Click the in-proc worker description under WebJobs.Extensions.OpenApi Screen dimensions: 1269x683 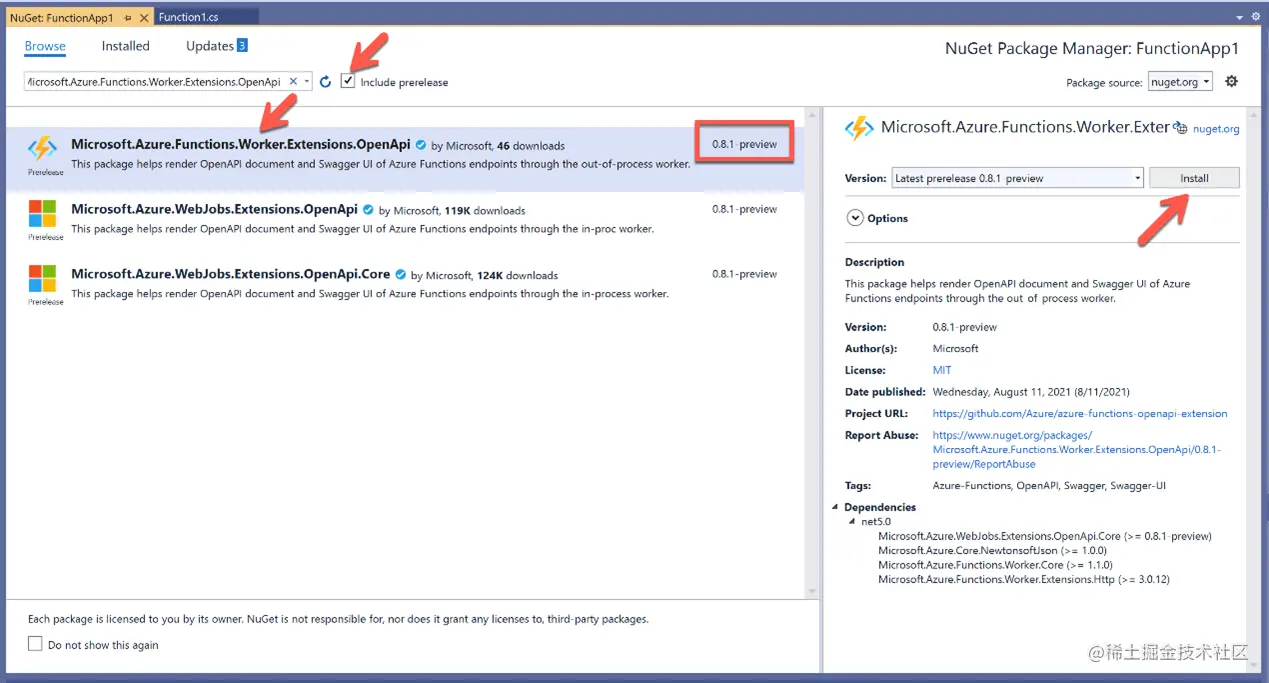tap(362, 229)
